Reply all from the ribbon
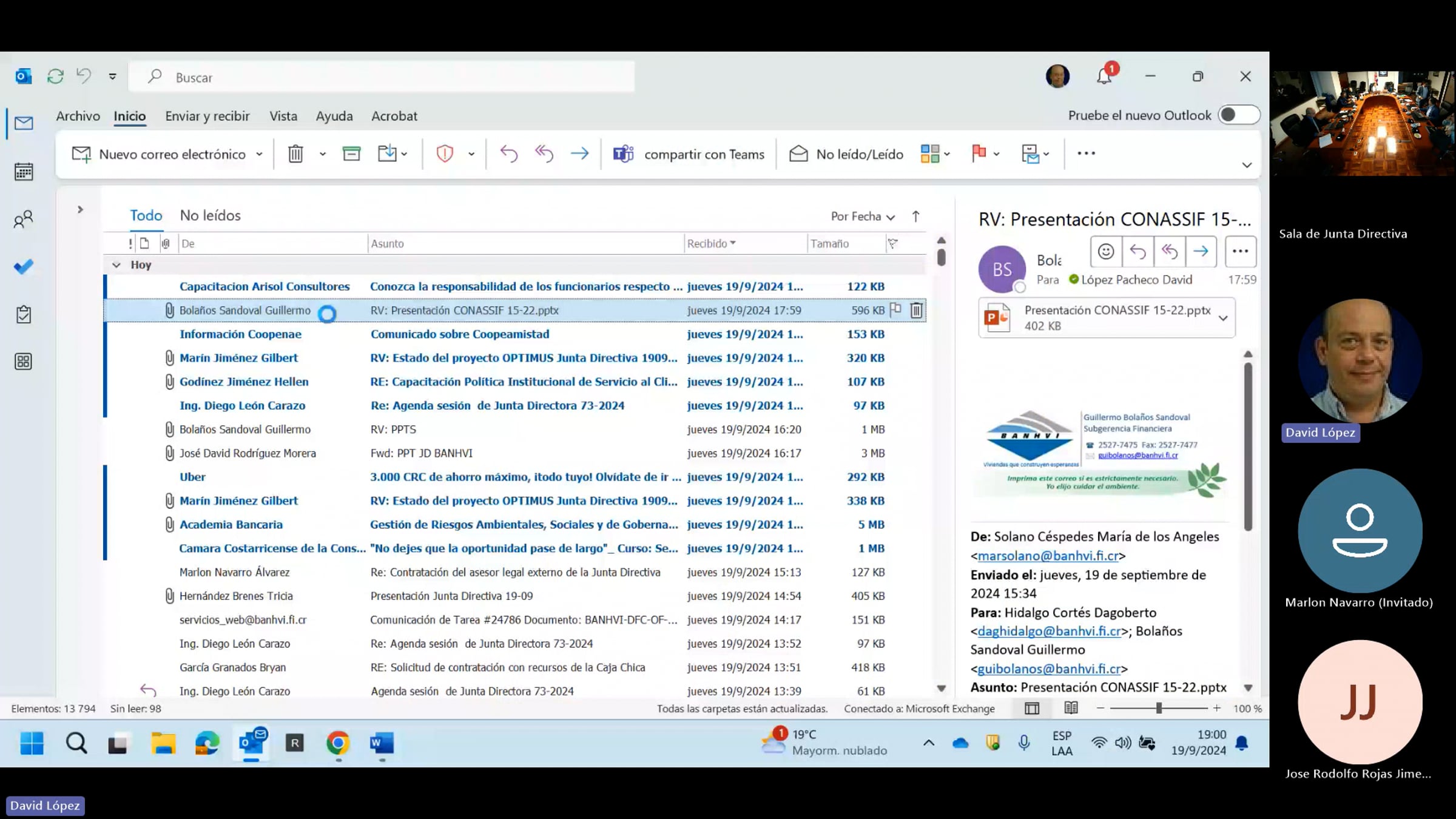 coord(544,154)
